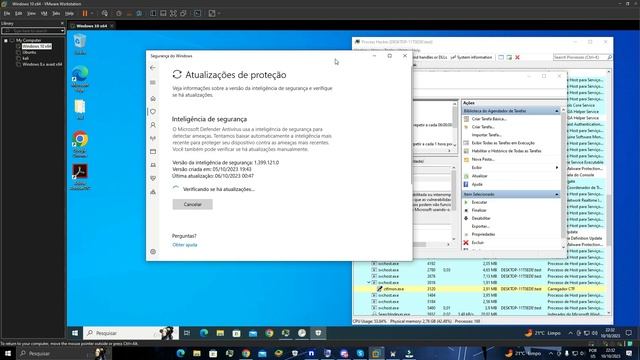Open VMware Help menu
This screenshot has width=640, height=360.
(69, 13)
